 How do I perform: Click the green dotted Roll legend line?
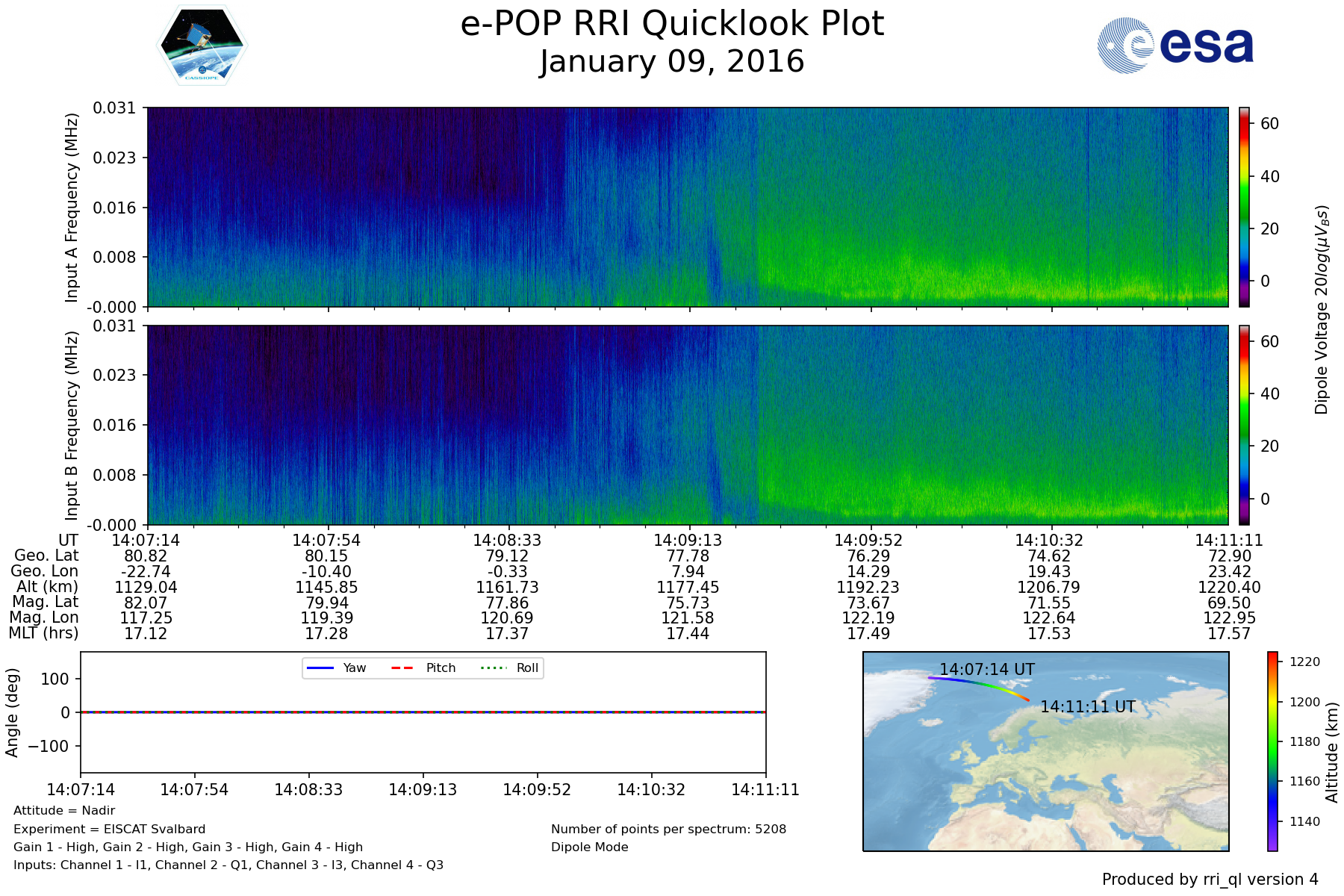pos(493,668)
